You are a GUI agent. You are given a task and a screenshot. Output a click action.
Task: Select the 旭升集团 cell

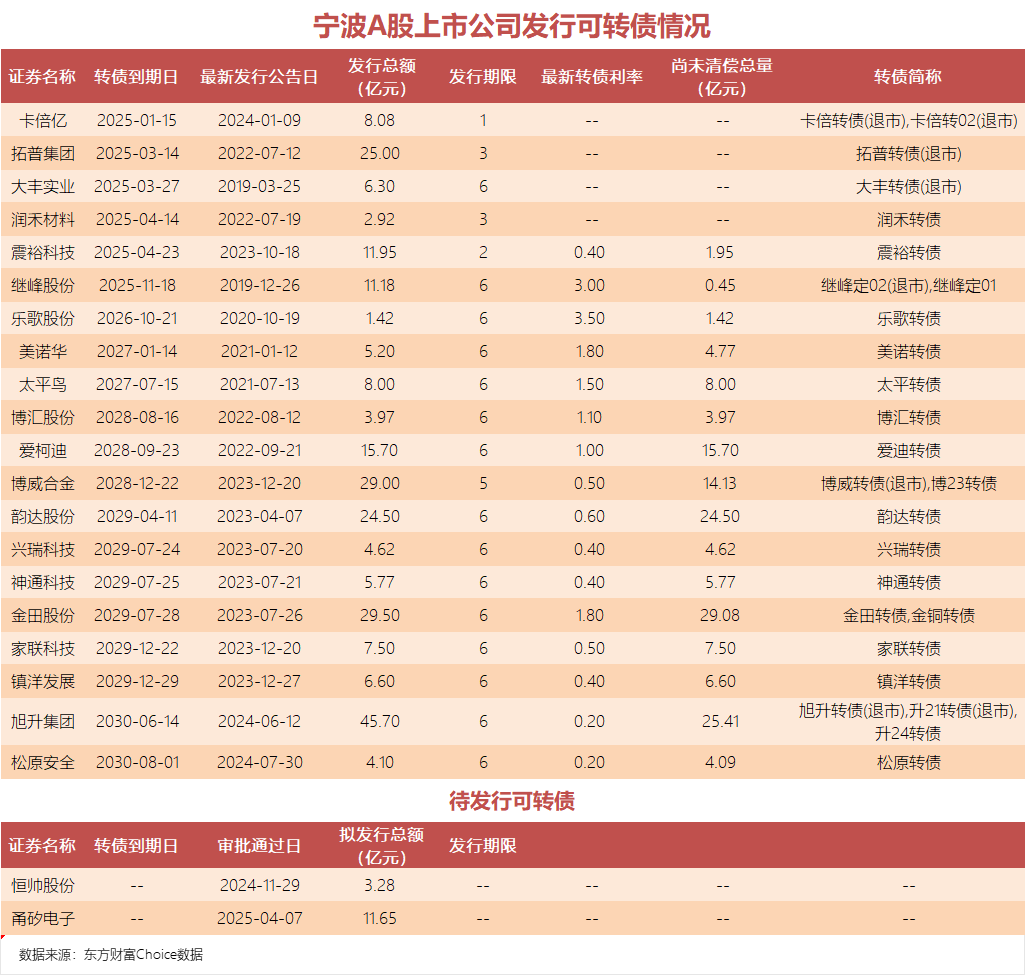(x=42, y=721)
